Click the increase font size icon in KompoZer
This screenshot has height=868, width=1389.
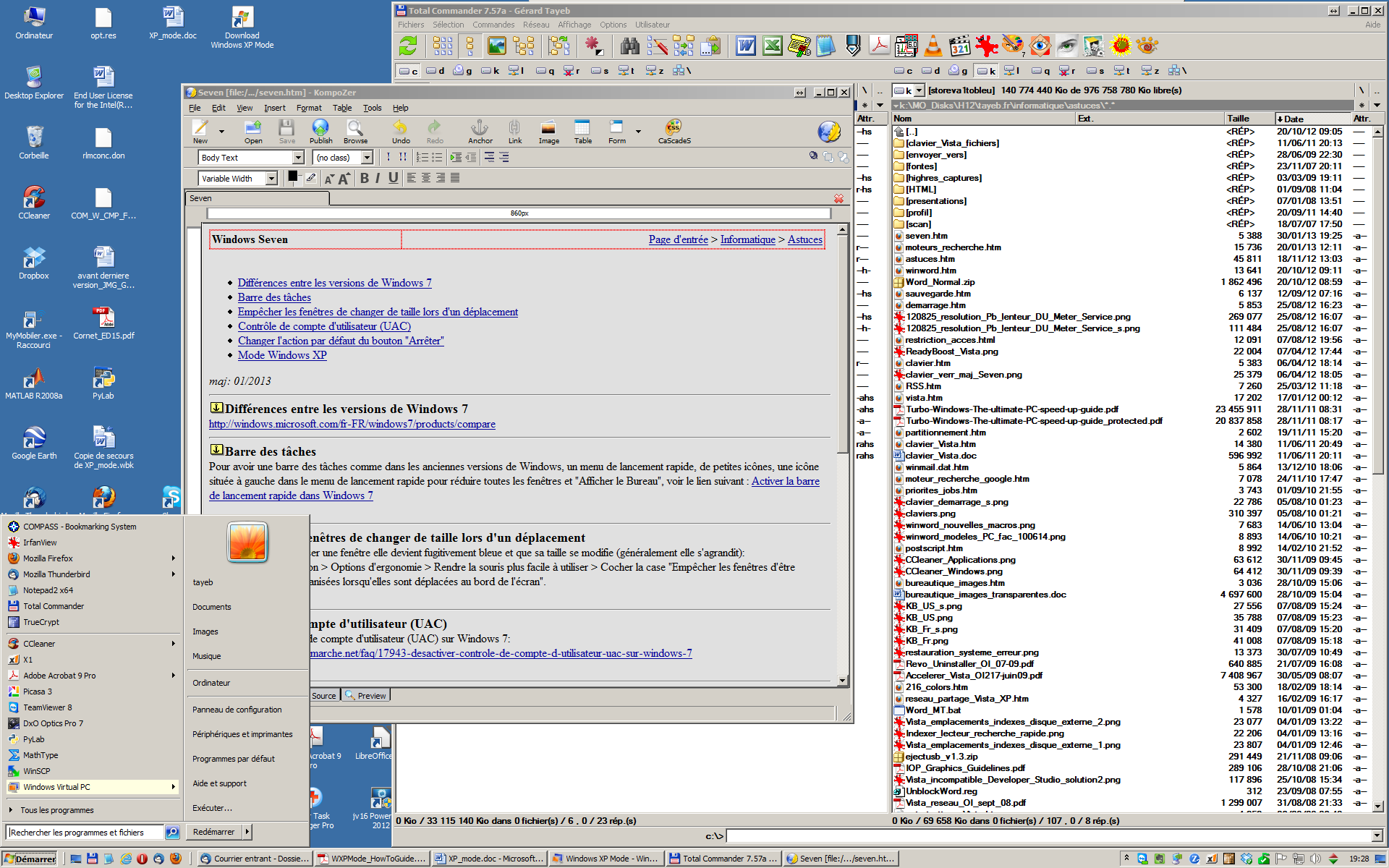point(344,179)
